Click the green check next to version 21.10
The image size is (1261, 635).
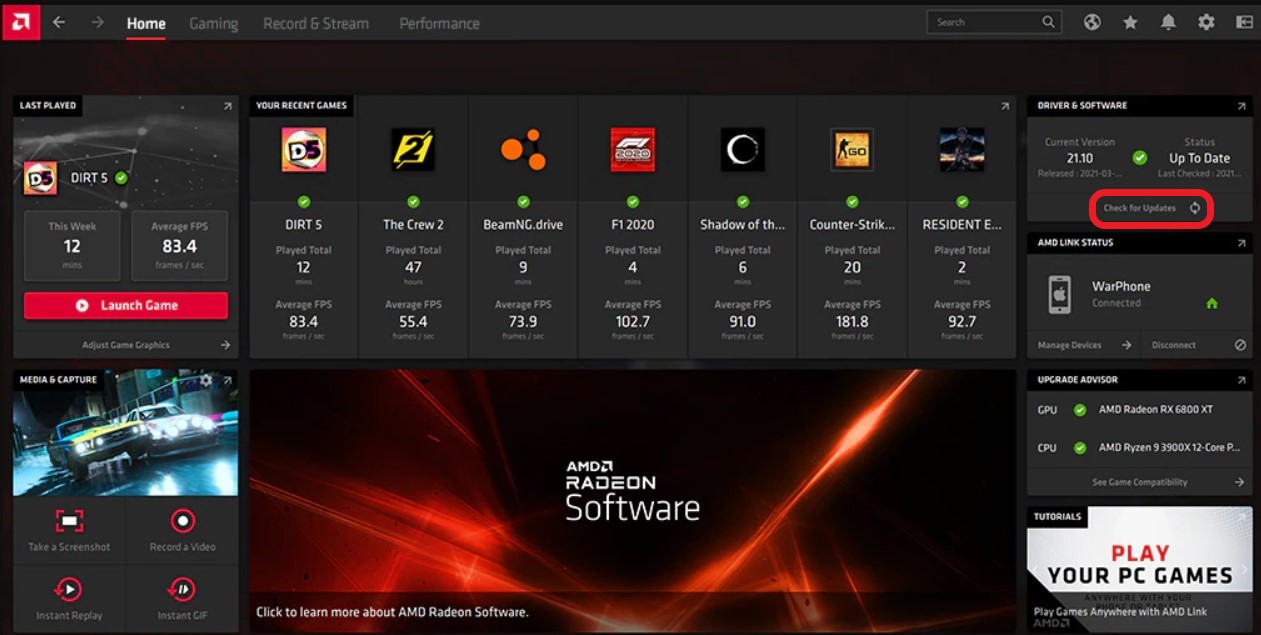point(1139,158)
